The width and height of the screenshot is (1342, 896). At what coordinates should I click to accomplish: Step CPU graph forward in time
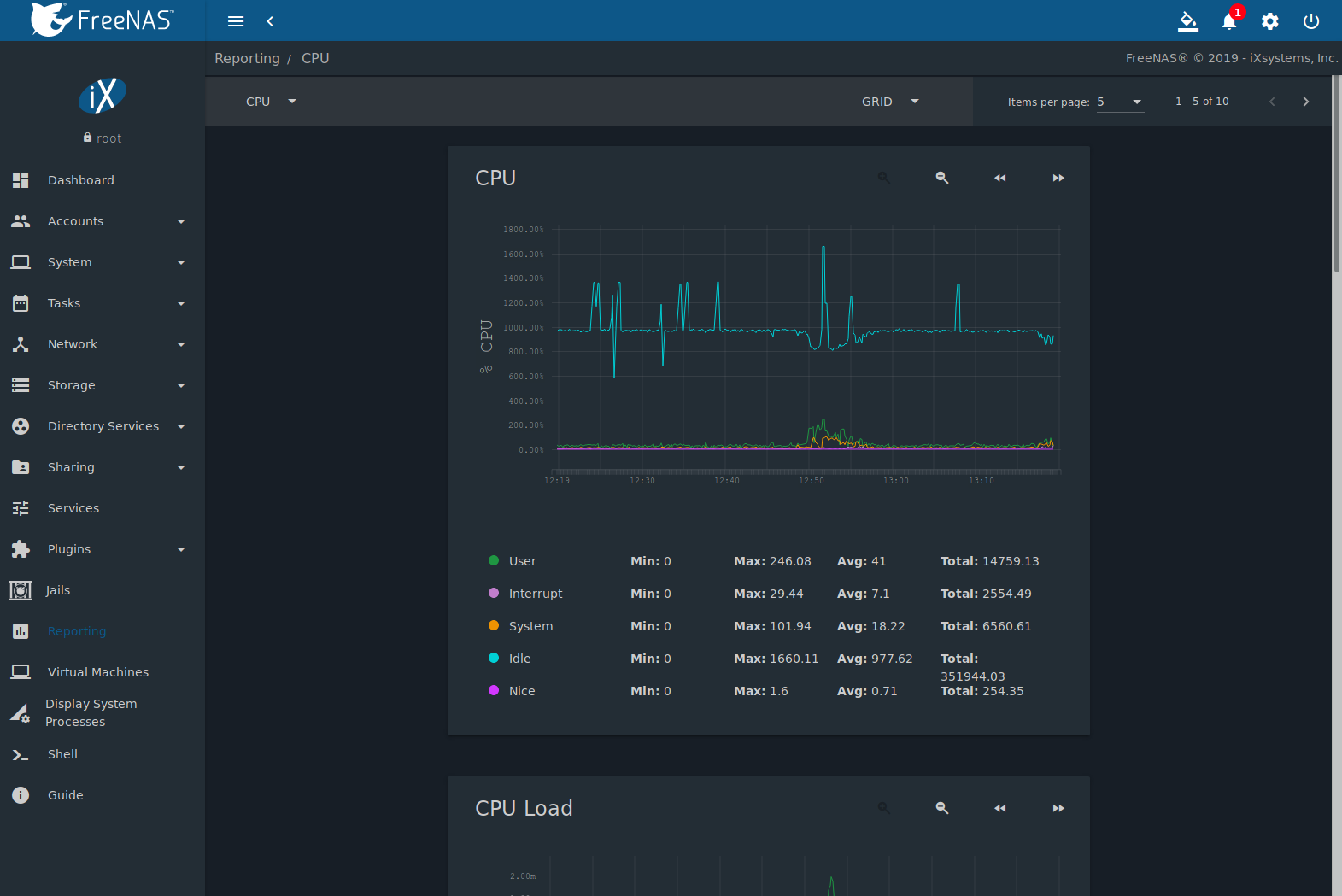point(1058,178)
